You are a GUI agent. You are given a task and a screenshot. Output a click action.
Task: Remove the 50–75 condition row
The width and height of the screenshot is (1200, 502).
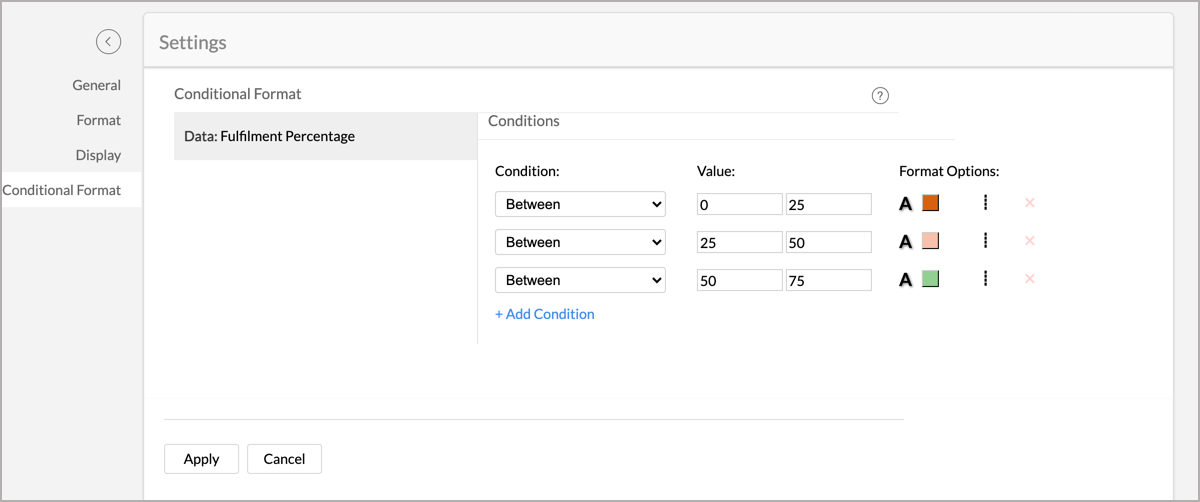point(1030,279)
